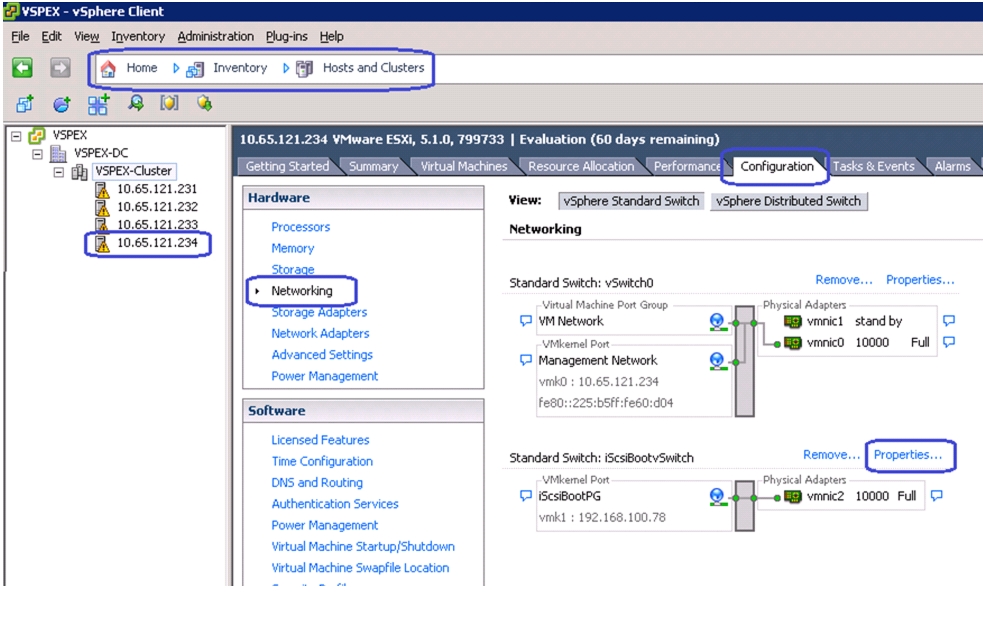This screenshot has width=983, height=619.
Task: Switch to the Summary tab
Action: 374,166
